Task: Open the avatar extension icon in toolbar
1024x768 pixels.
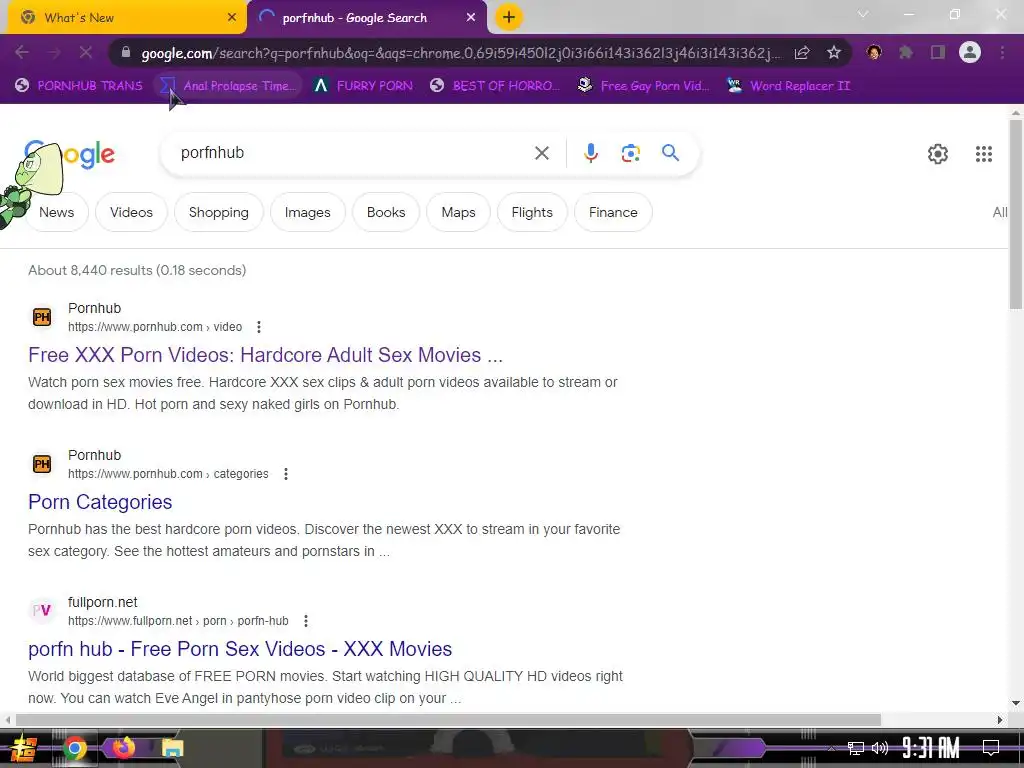Action: pos(874,52)
